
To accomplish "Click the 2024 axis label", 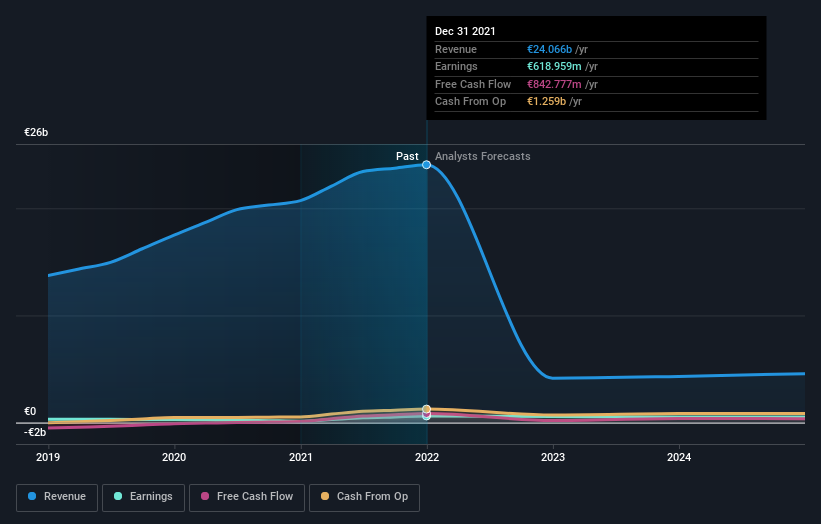I will click(x=679, y=458).
